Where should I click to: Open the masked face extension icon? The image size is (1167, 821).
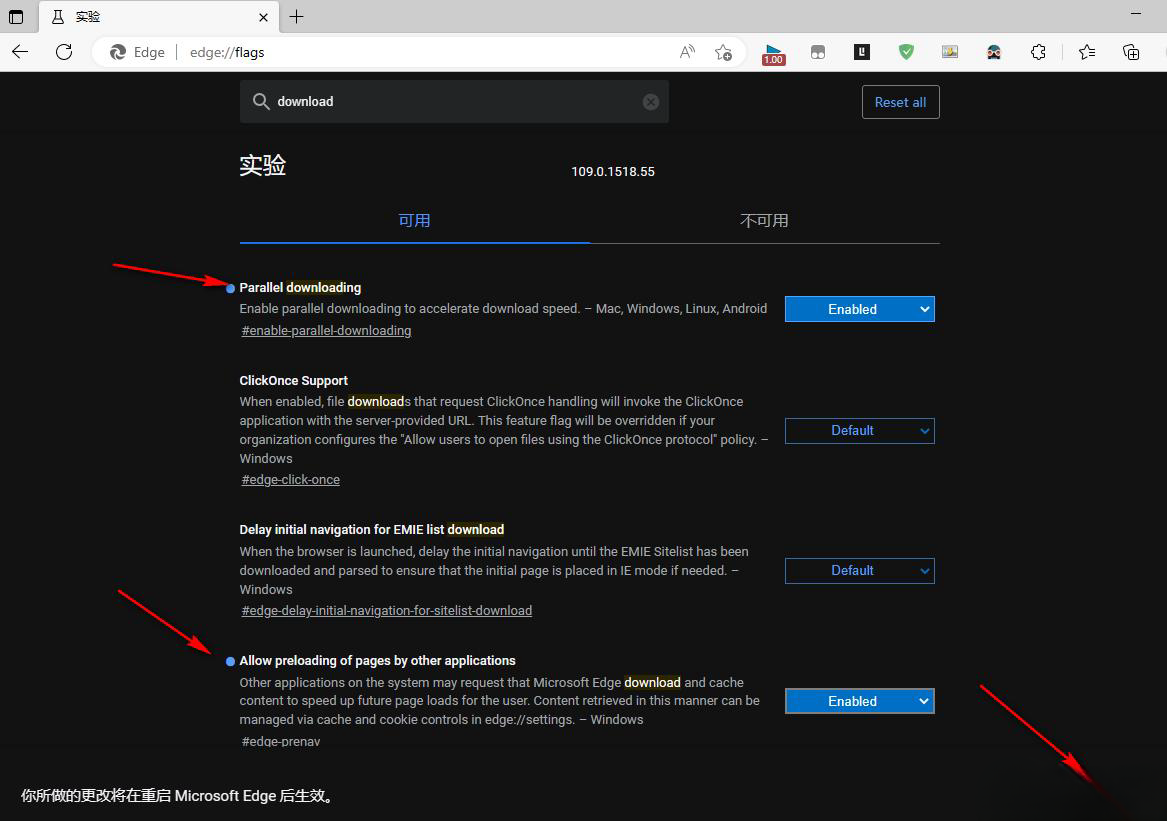pos(994,52)
